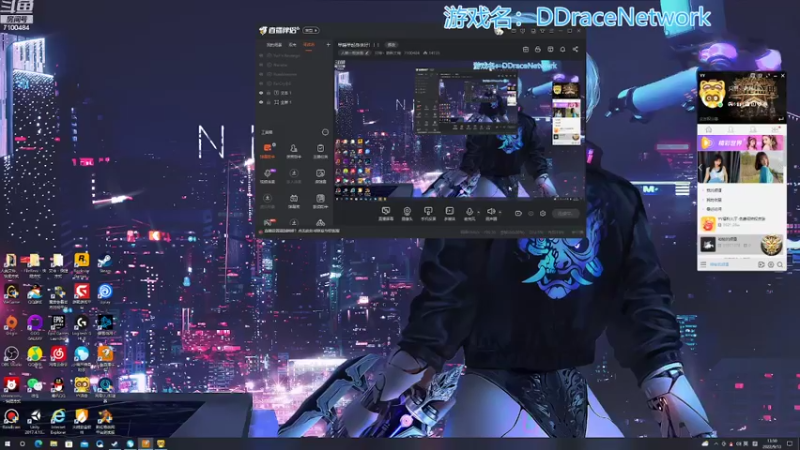Select the highlighted channel row in YY list
The height and width of the screenshot is (450, 800).
pyautogui.click(x=741, y=245)
